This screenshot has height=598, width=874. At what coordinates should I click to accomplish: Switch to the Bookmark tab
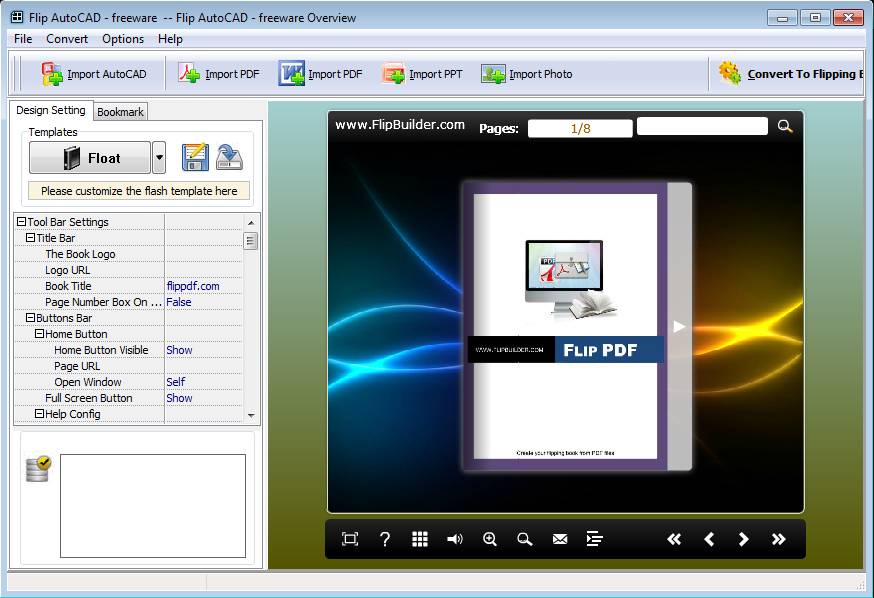click(x=120, y=112)
